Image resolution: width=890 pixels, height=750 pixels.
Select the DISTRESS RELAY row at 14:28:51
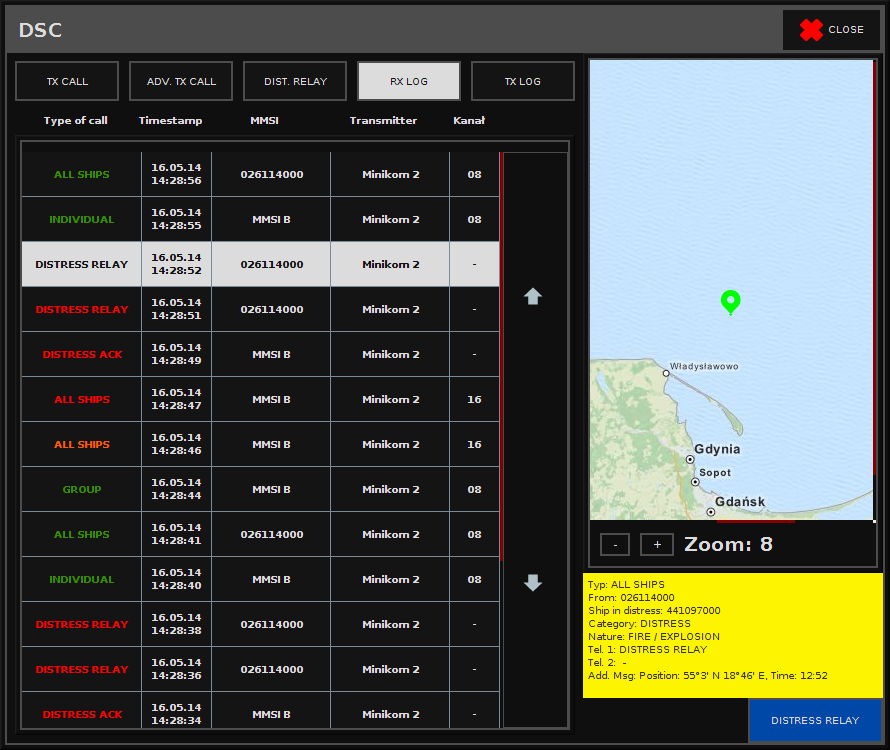(261, 309)
